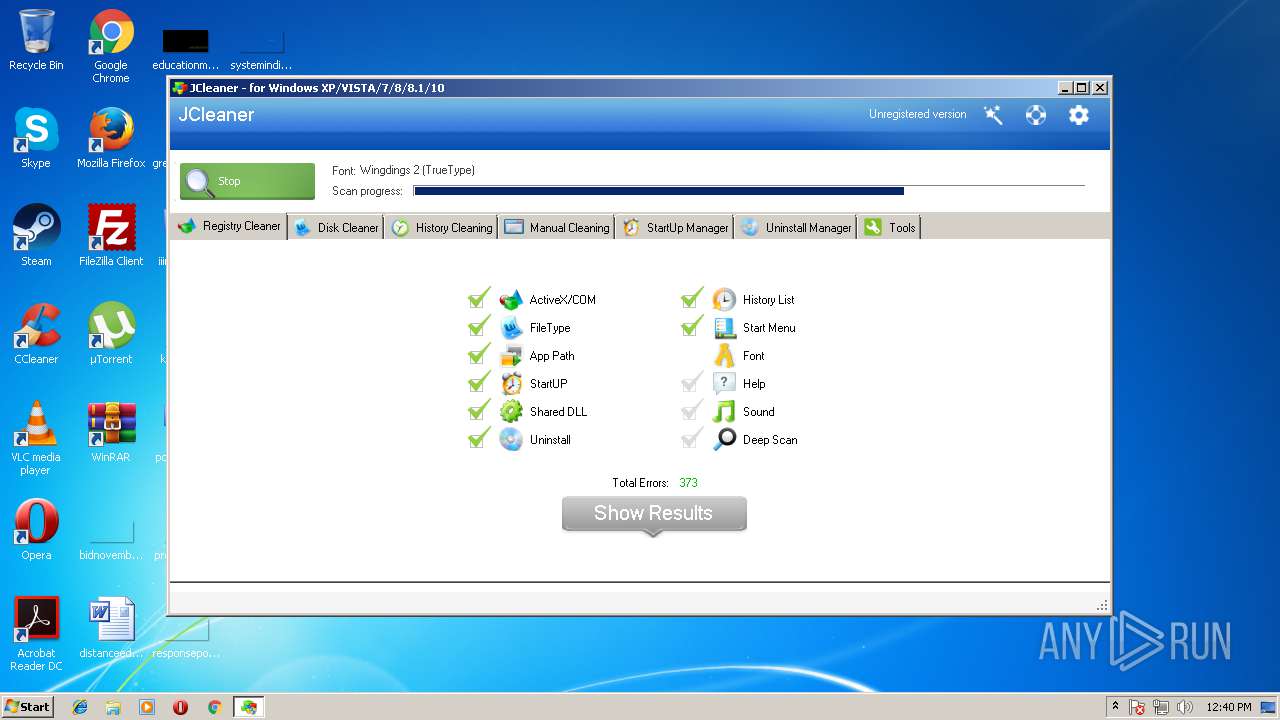The image size is (1280, 720).
Task: Click the magic wand icon in JCleaner header
Action: tap(993, 115)
